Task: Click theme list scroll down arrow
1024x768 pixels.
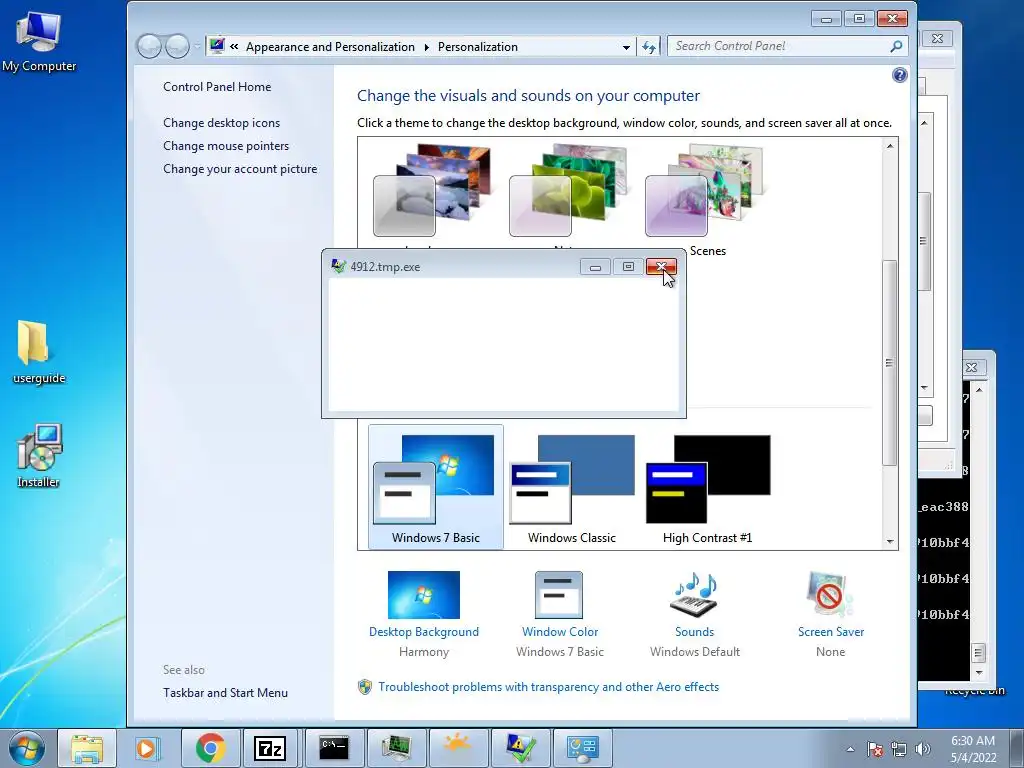Action: point(889,541)
